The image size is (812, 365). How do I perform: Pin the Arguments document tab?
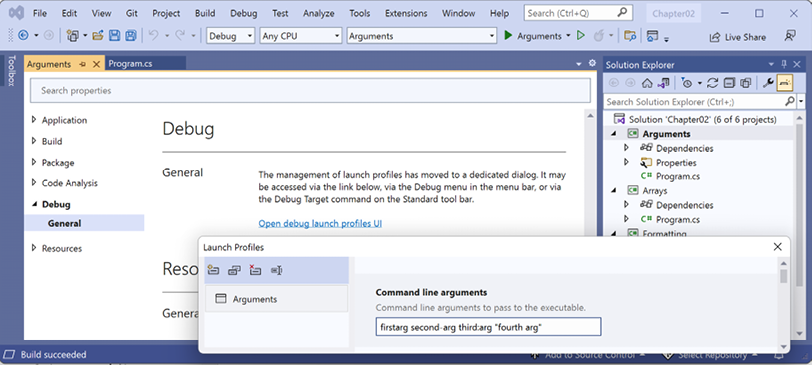pyautogui.click(x=83, y=64)
